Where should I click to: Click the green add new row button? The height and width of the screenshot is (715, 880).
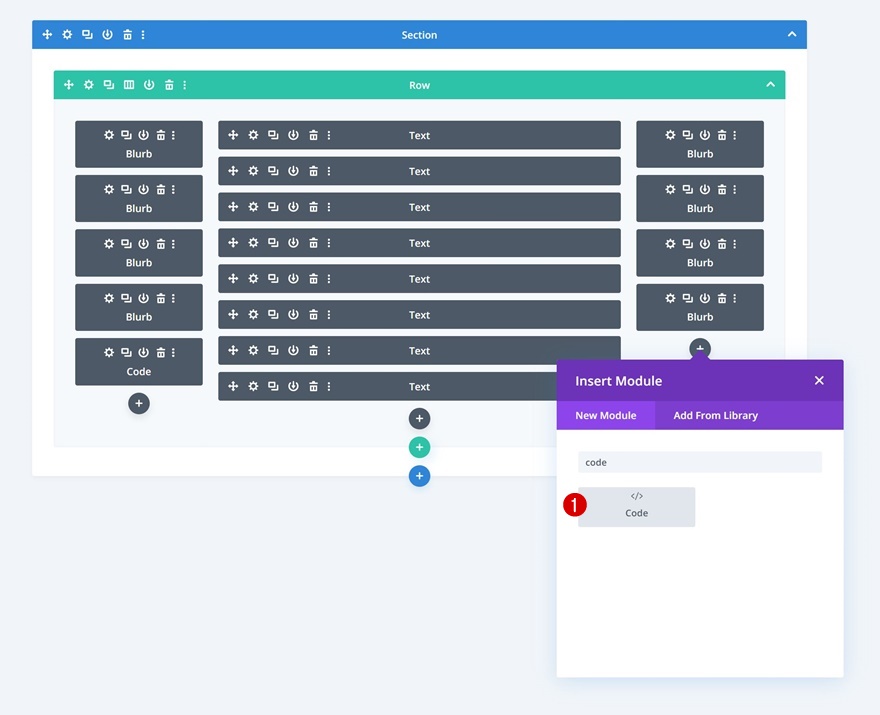tap(419, 447)
